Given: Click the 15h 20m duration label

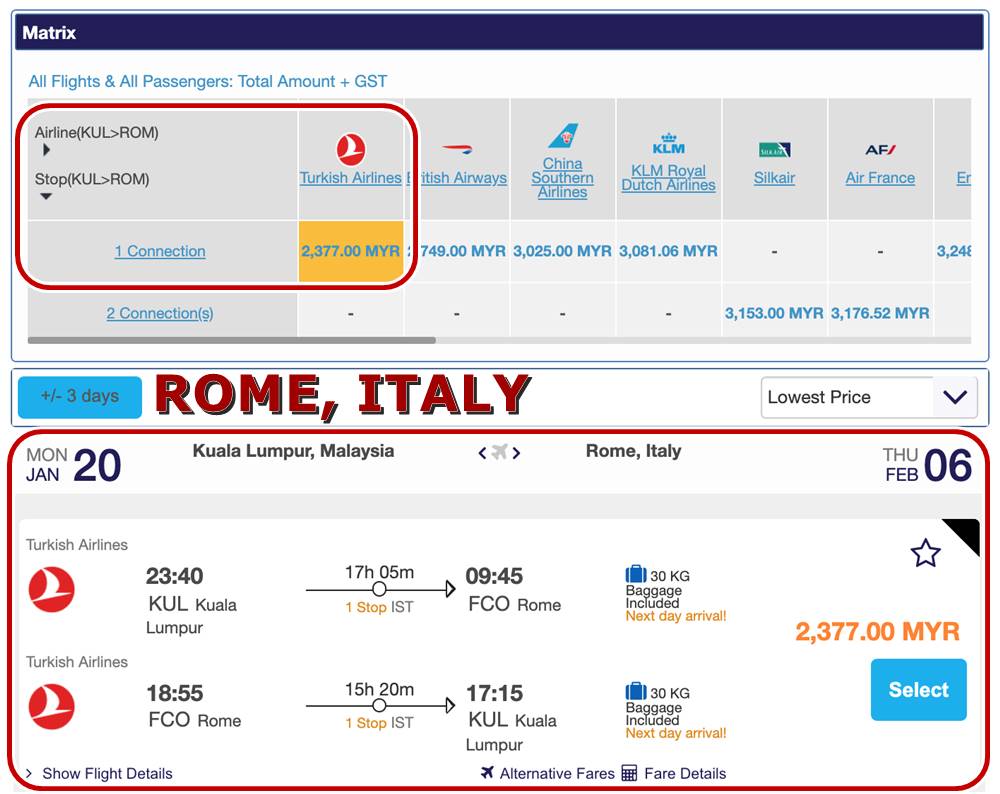Looking at the screenshot, I should click(379, 689).
